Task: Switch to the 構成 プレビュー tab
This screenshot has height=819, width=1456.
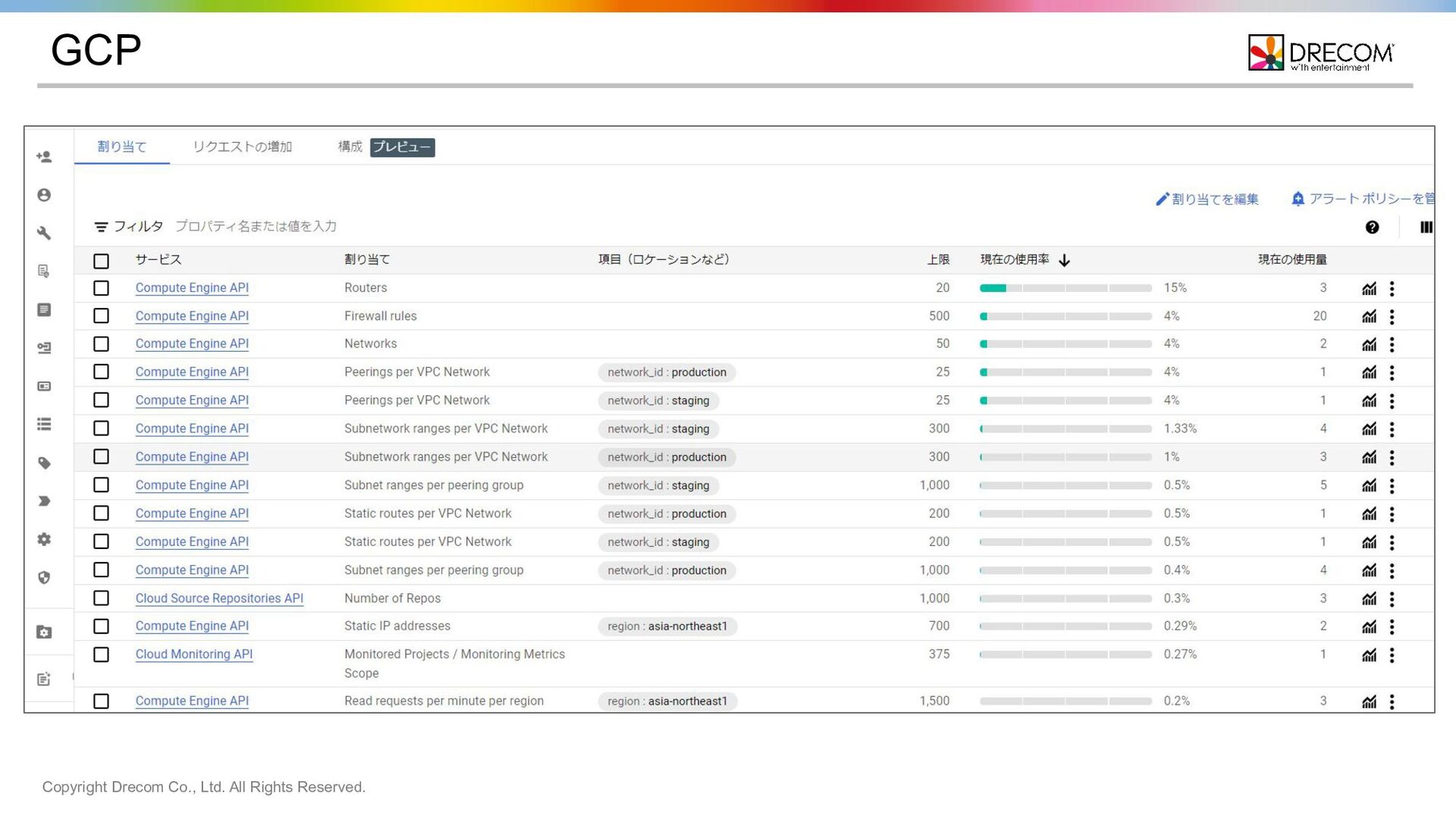Action: click(386, 146)
